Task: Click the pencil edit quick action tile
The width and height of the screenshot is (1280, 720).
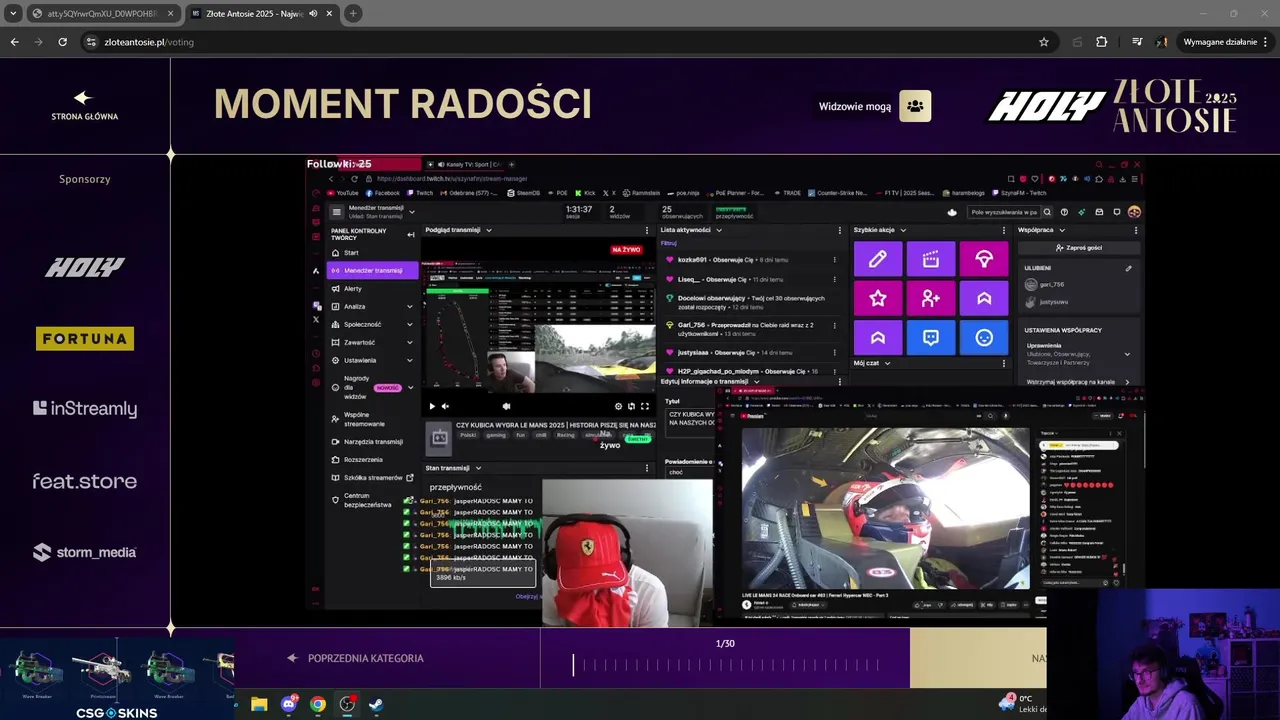Action: 878,259
